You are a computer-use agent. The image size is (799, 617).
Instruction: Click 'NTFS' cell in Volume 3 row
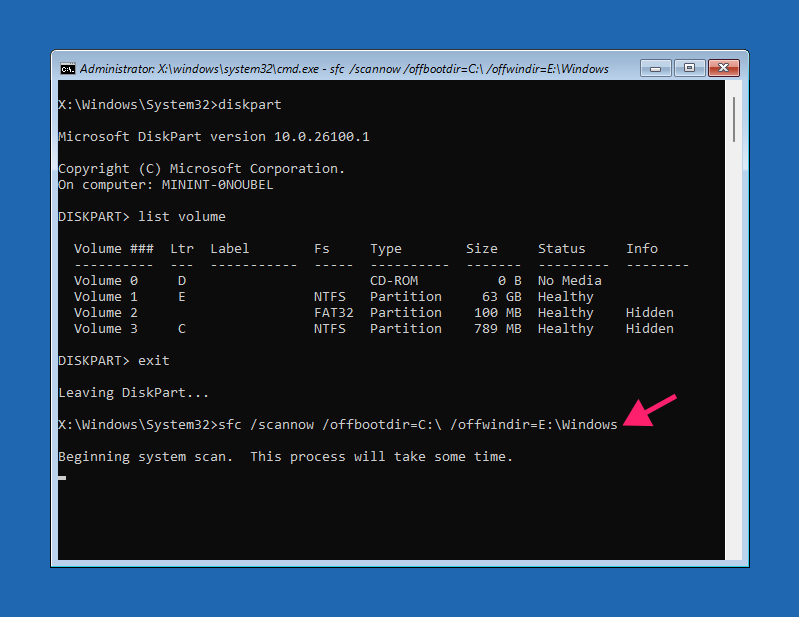330,329
